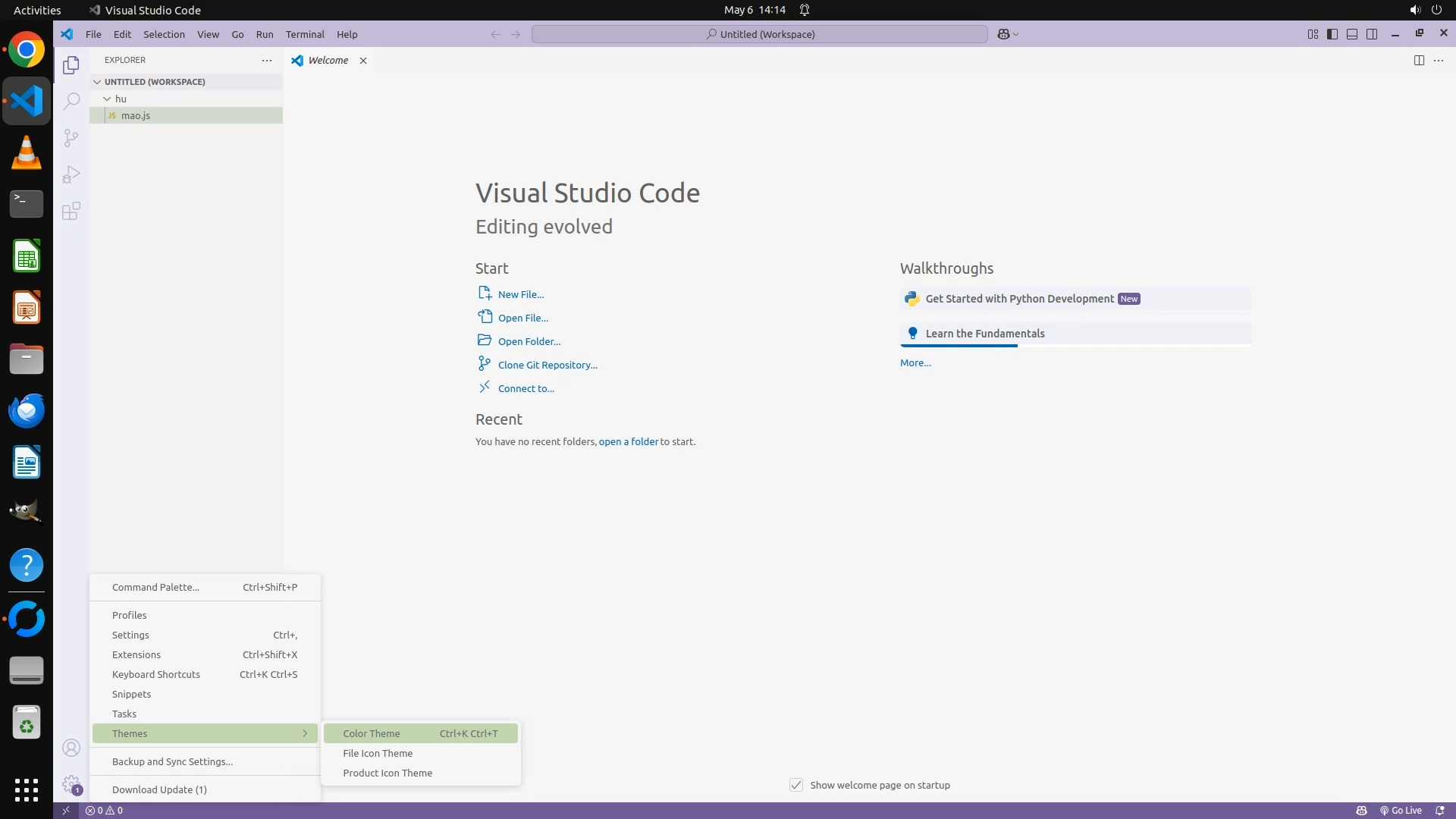The image size is (1456, 819).
Task: Click the Clone Git Repository link
Action: pyautogui.click(x=548, y=365)
